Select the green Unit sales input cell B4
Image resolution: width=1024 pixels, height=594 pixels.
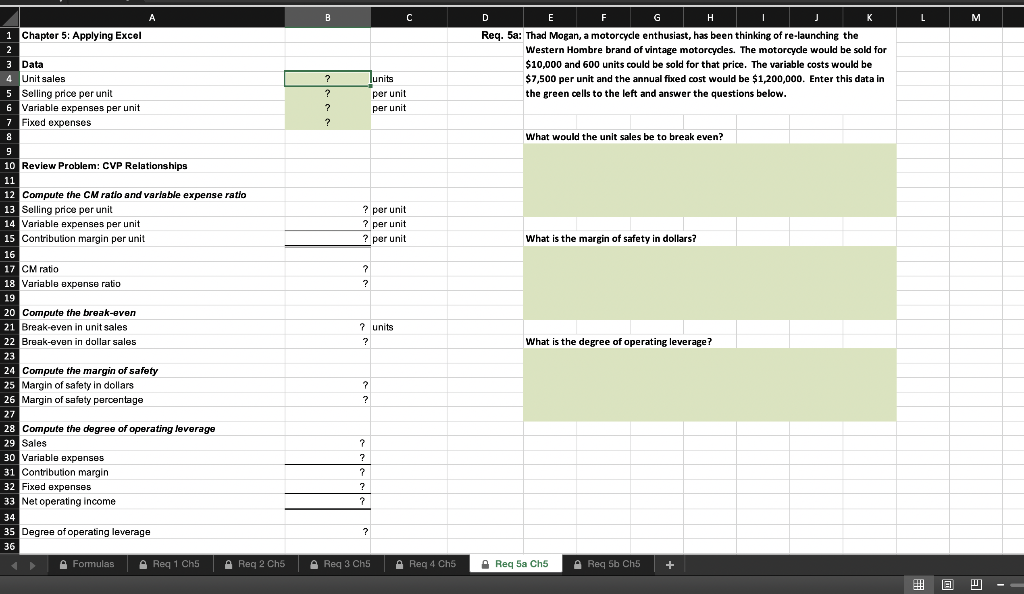tap(328, 78)
